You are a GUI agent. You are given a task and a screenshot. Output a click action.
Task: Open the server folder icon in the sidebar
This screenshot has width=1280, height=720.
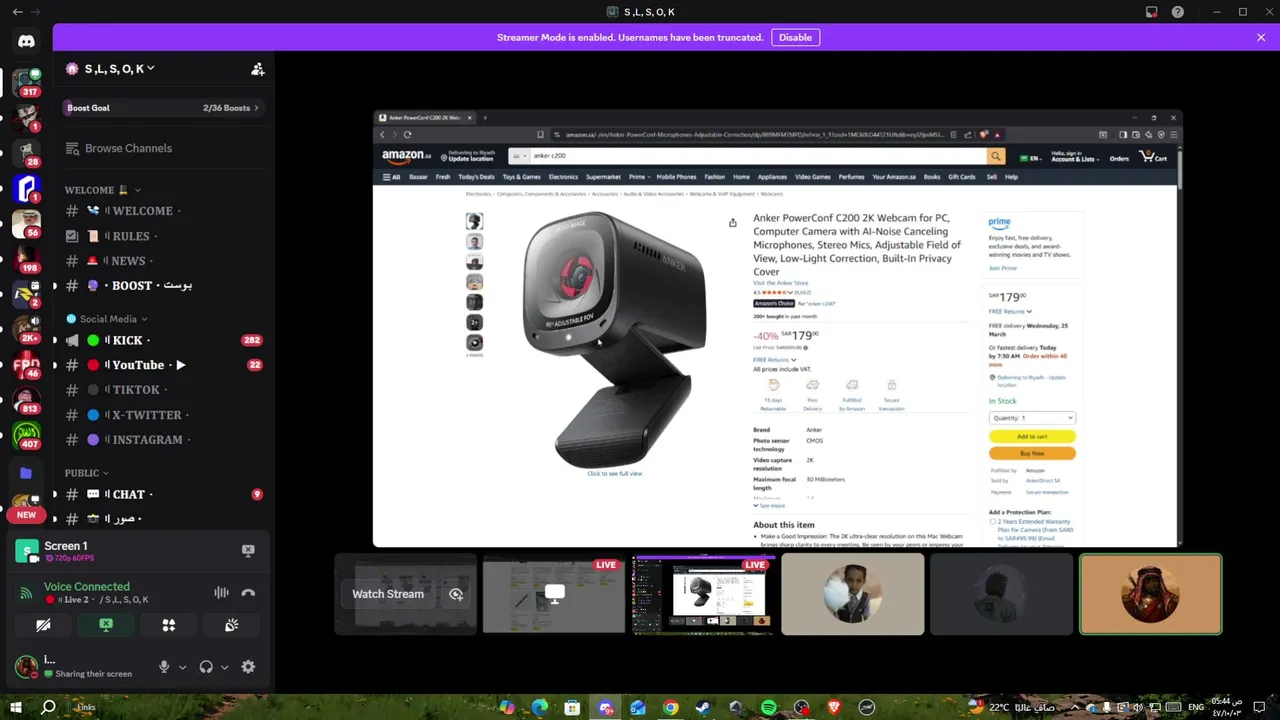[26, 473]
